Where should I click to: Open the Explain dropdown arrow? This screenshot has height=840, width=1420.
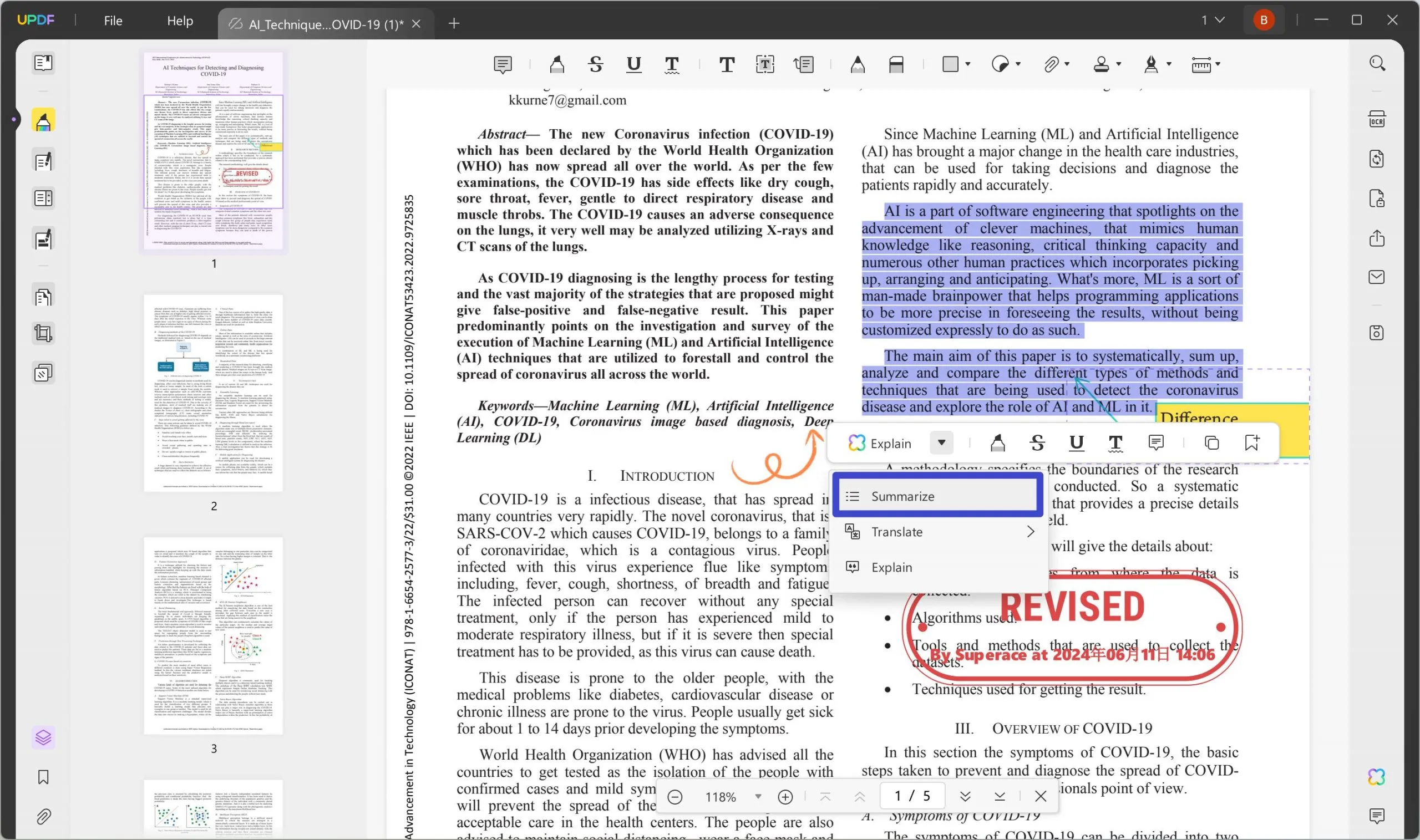click(941, 442)
